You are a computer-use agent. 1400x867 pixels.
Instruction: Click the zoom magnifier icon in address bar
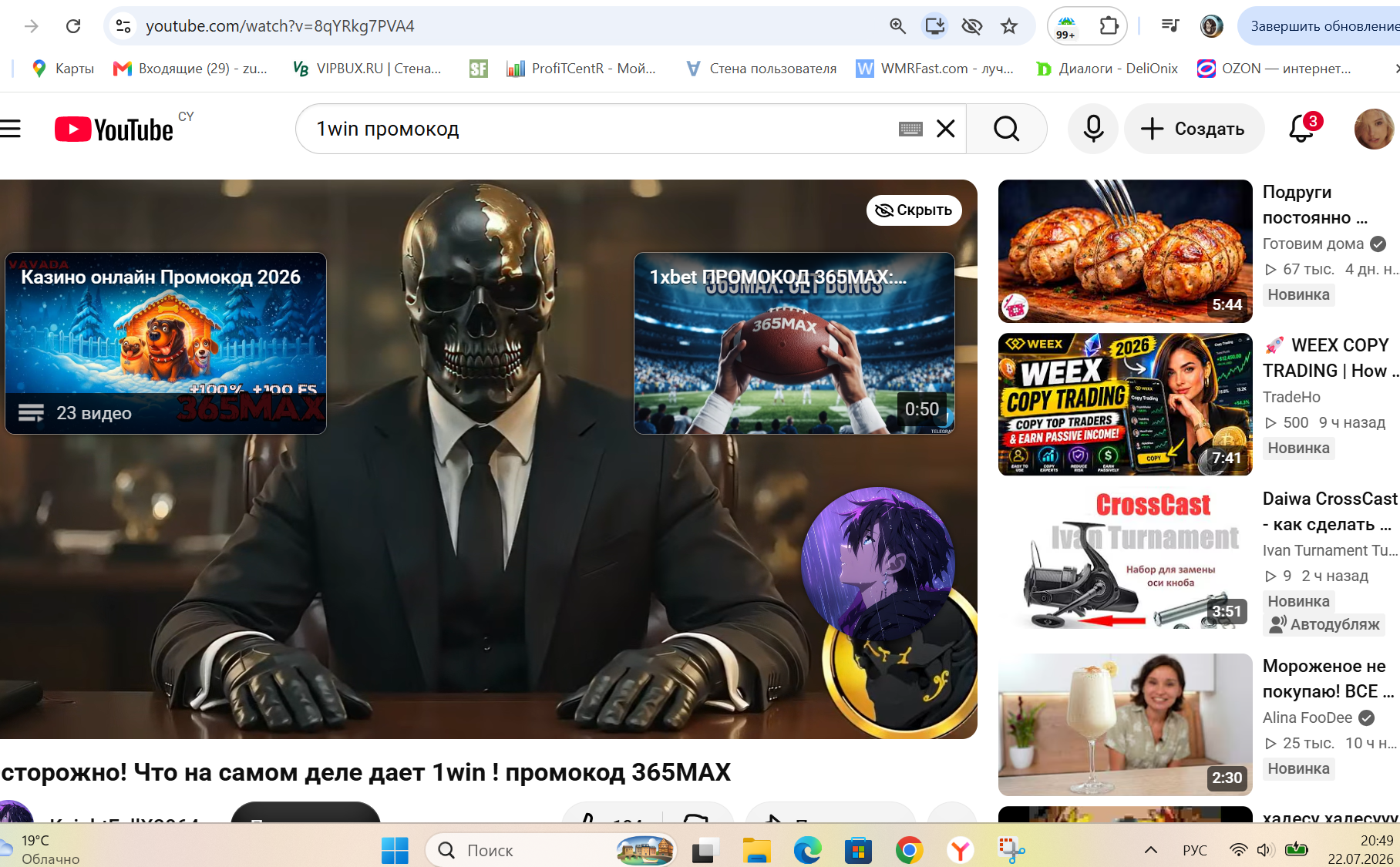pyautogui.click(x=897, y=26)
